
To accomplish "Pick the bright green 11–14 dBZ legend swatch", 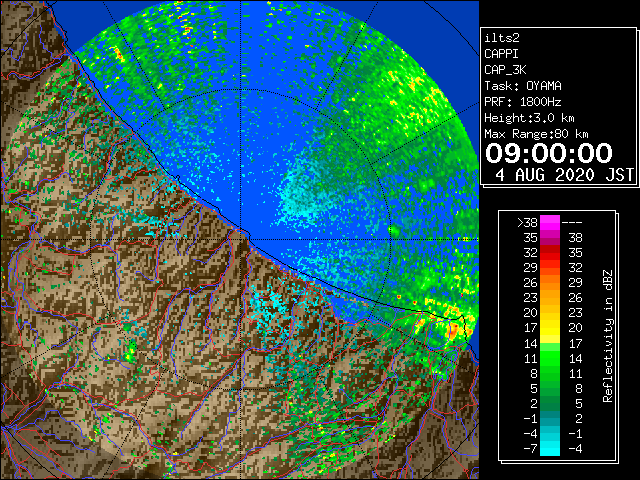I will click(x=550, y=358).
